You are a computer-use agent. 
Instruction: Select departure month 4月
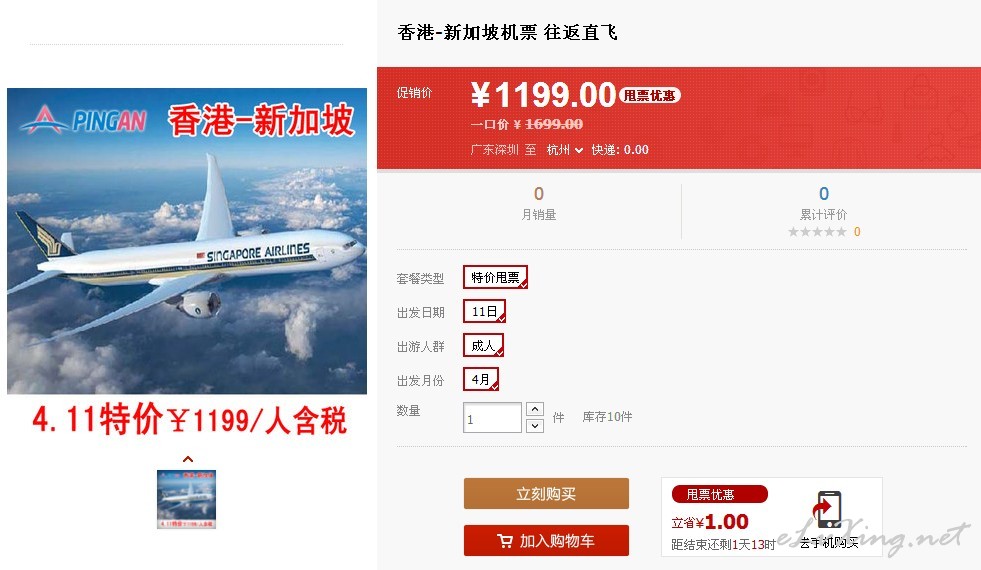480,379
